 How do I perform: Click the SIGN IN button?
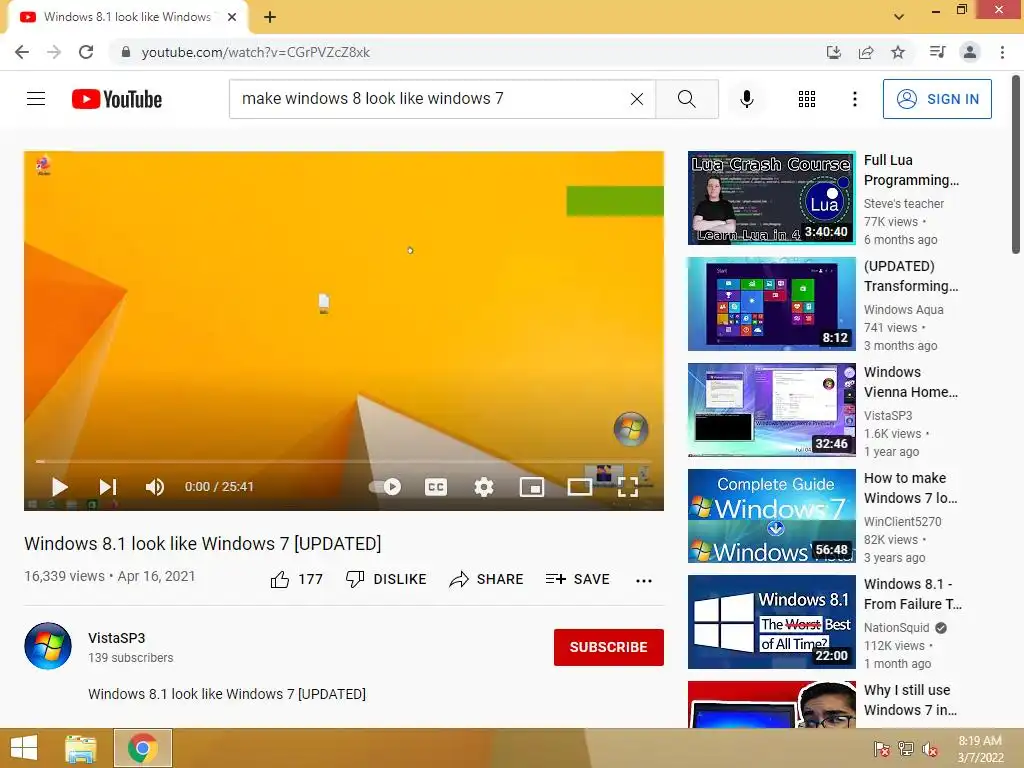tap(937, 99)
